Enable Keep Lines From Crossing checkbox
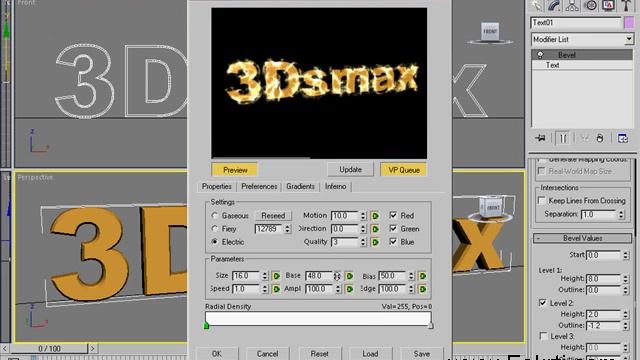This screenshot has height=360, width=640. (542, 200)
